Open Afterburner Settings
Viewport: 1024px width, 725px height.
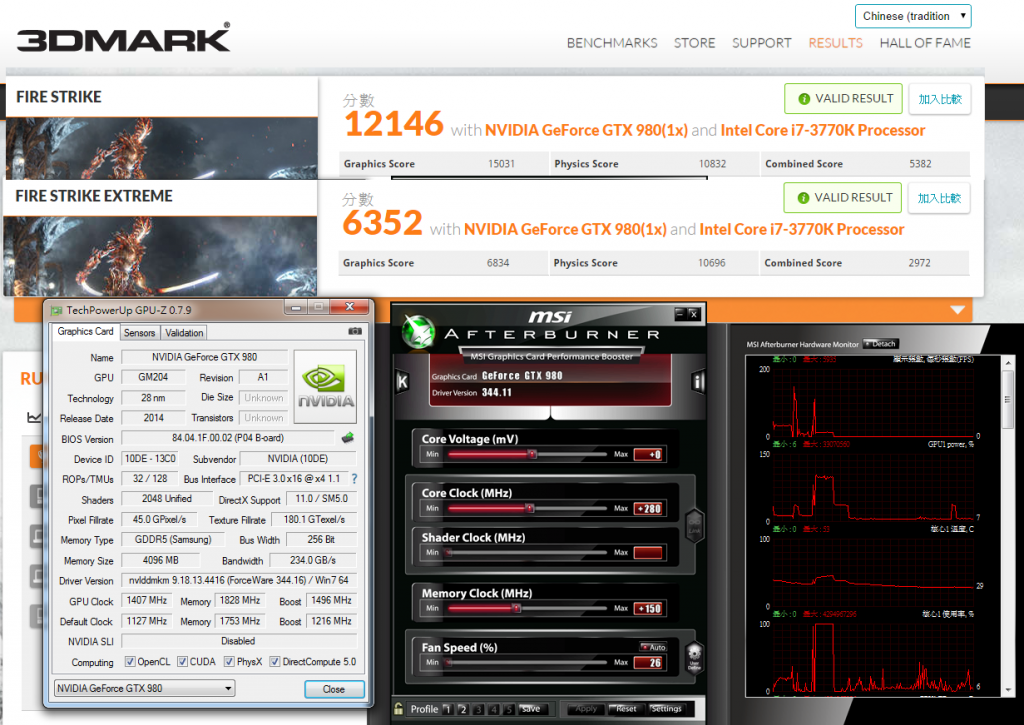(665, 709)
